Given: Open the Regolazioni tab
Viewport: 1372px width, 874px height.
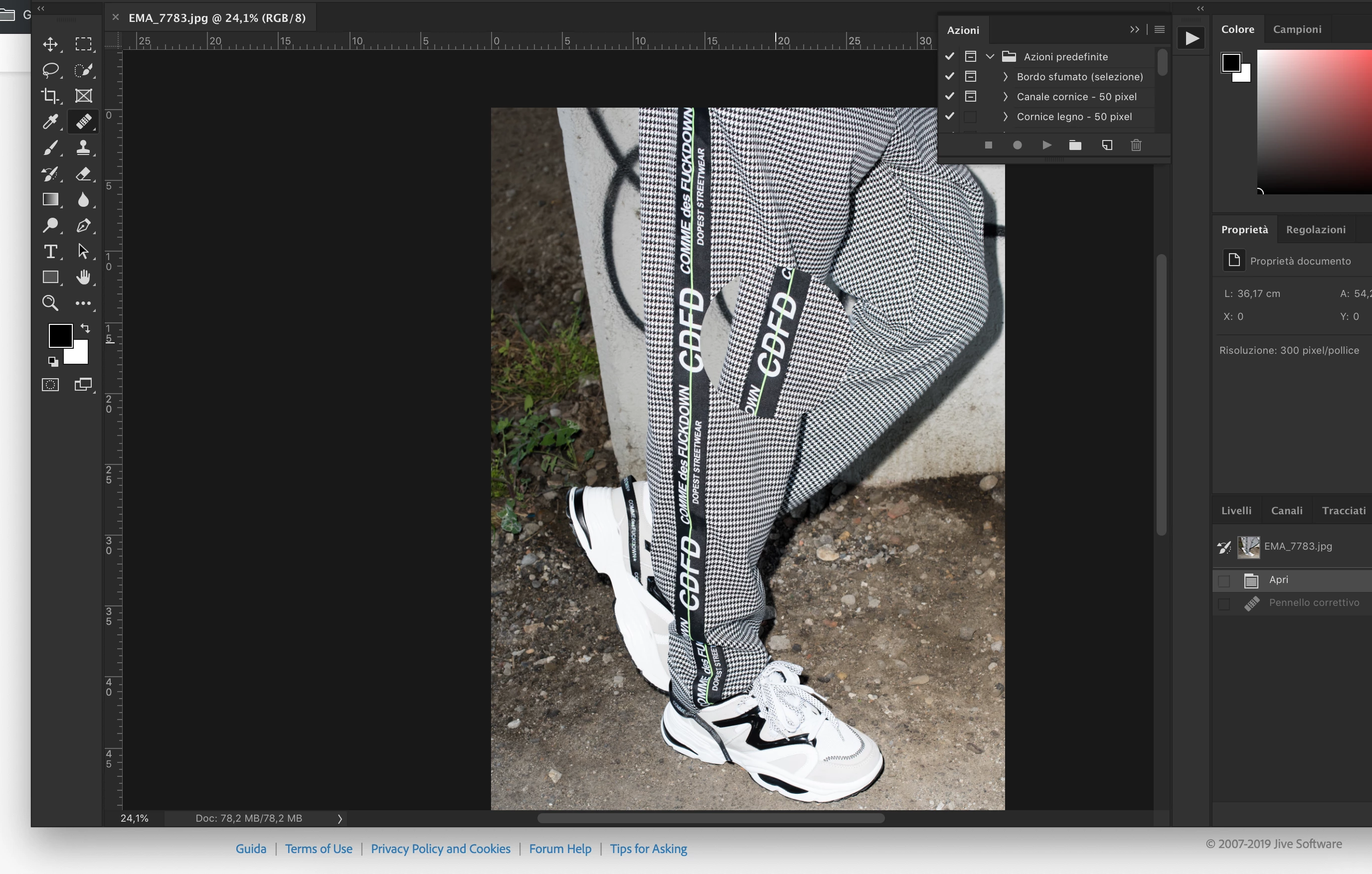Looking at the screenshot, I should point(1316,229).
